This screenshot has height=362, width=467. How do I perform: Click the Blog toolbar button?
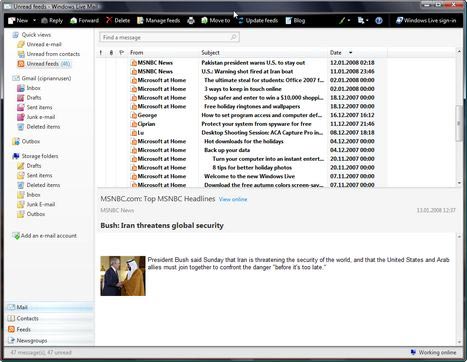click(x=295, y=21)
